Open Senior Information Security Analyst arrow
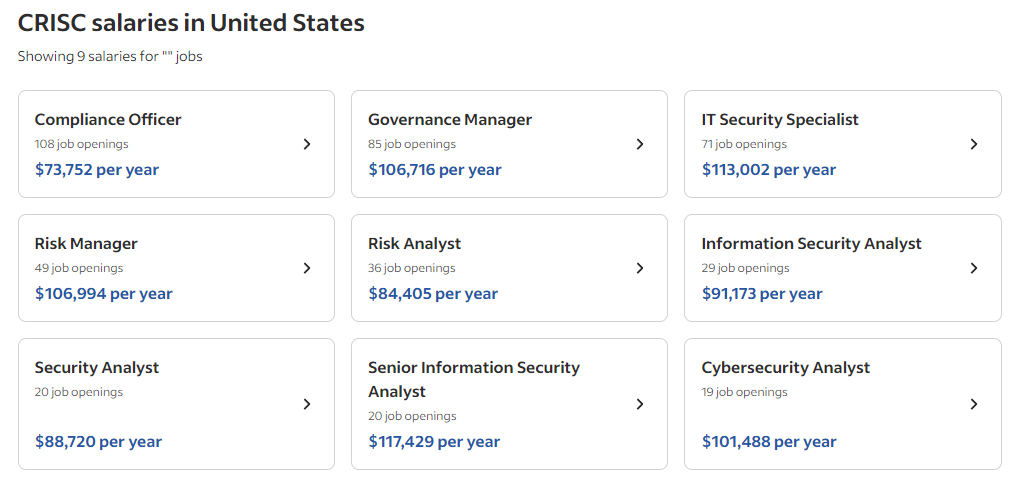Viewport: 1019px width, 495px height. point(640,404)
